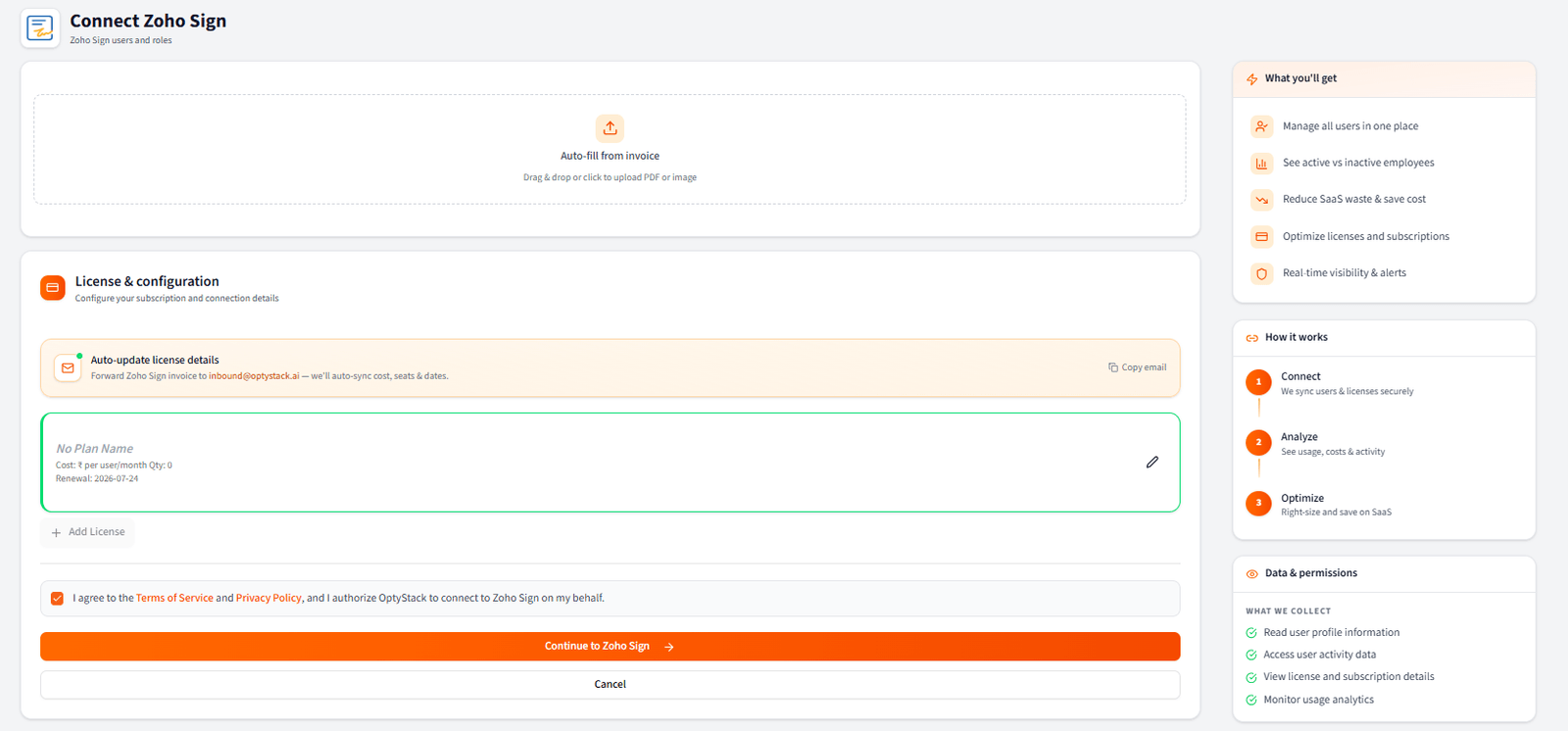Cancel the Zoho Sign connection
This screenshot has width=1568, height=731.
(610, 685)
